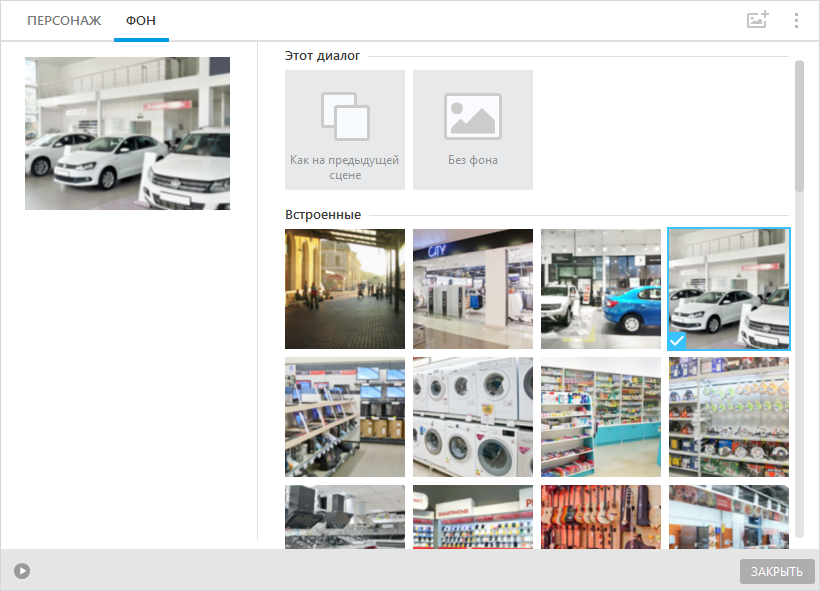
Task: Click the add image icon
Action: (x=757, y=20)
